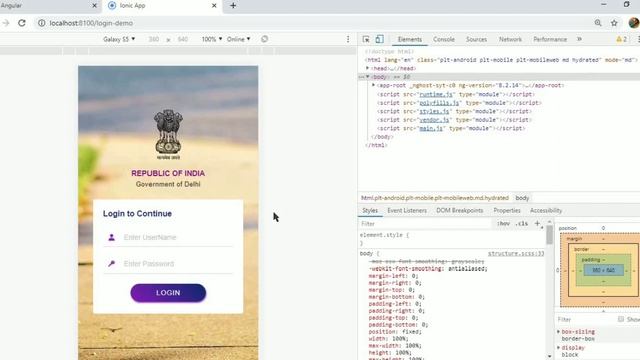Collapse the body element node
This screenshot has width=640, height=360.
click(368, 77)
